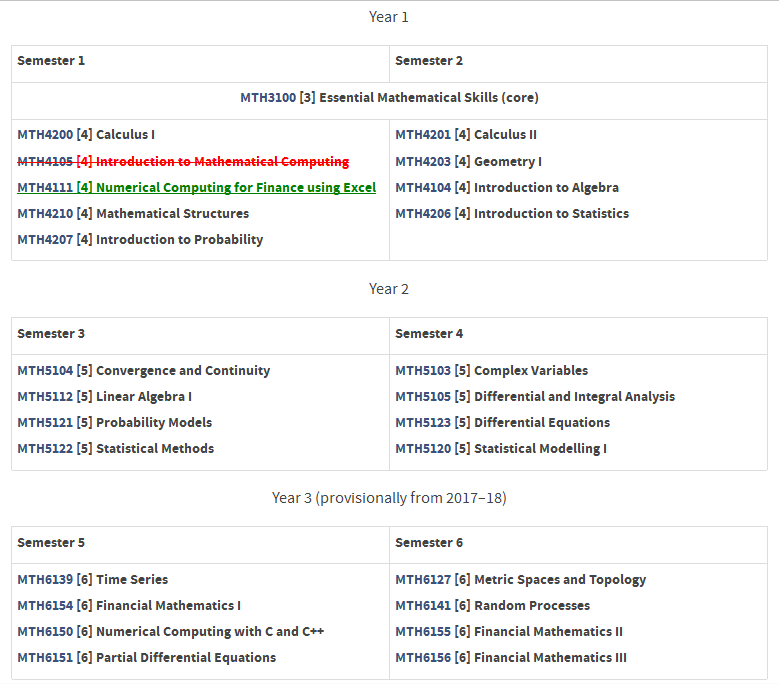Click the Semester 3 column header
Viewport: 779px width, 684px height.
[51, 334]
